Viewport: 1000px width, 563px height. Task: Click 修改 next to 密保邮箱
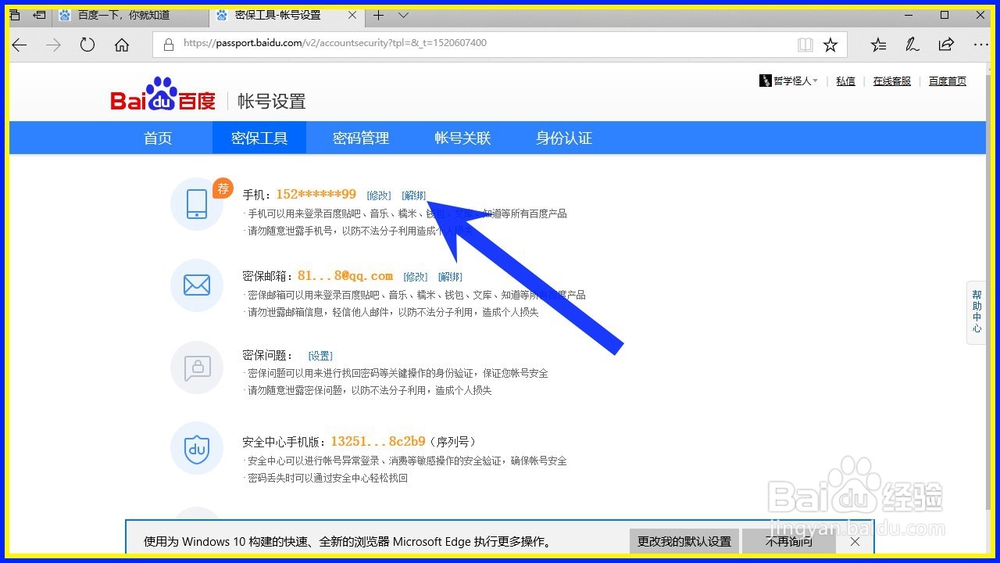tap(415, 277)
